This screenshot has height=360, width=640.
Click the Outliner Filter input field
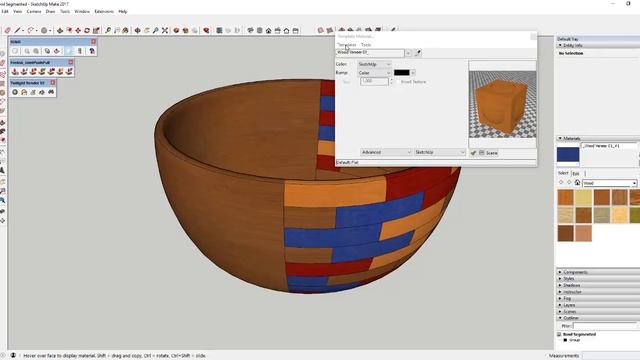click(x=605, y=326)
